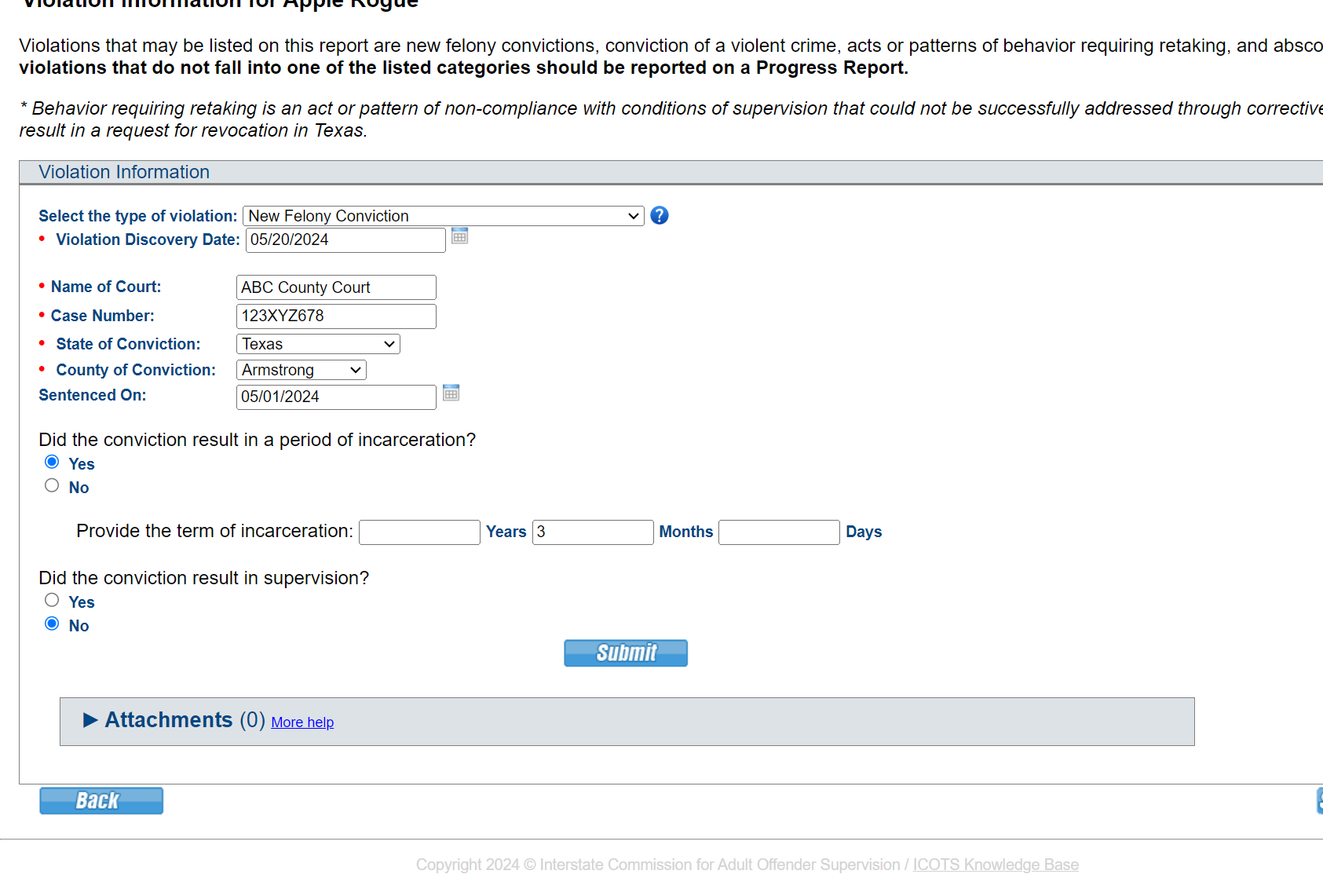
Task: Click the Sentenced On date field
Action: click(x=336, y=397)
